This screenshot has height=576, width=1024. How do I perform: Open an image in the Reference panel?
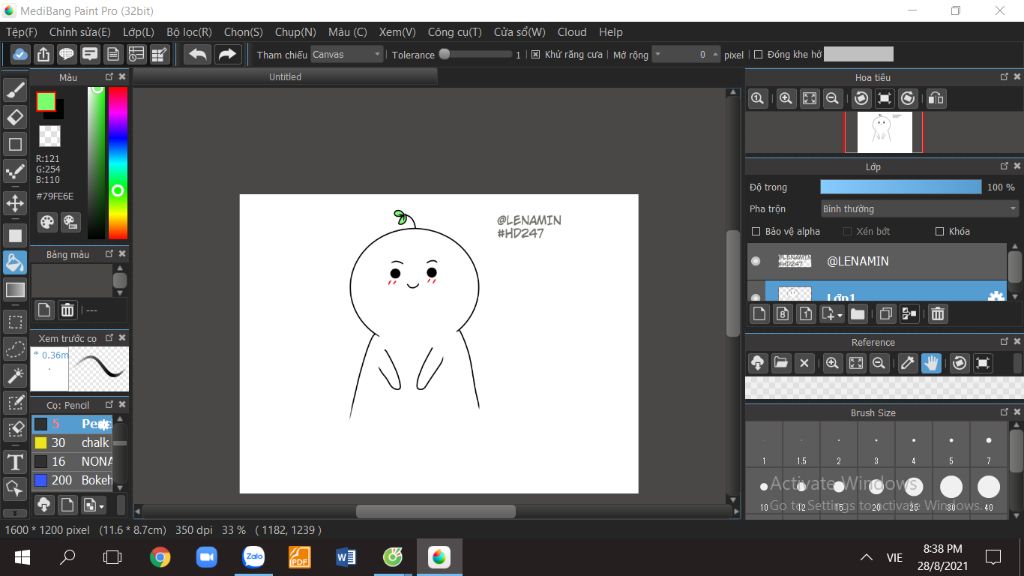click(780, 363)
